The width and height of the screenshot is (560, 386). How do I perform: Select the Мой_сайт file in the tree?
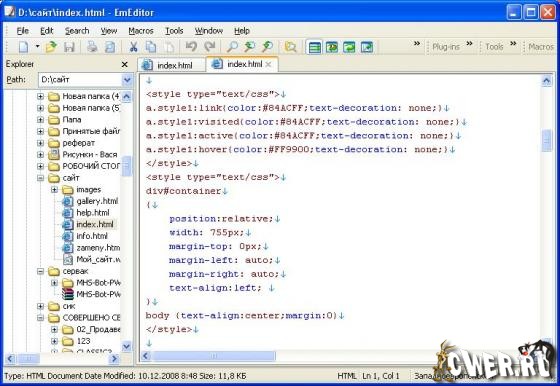[x=98, y=260]
